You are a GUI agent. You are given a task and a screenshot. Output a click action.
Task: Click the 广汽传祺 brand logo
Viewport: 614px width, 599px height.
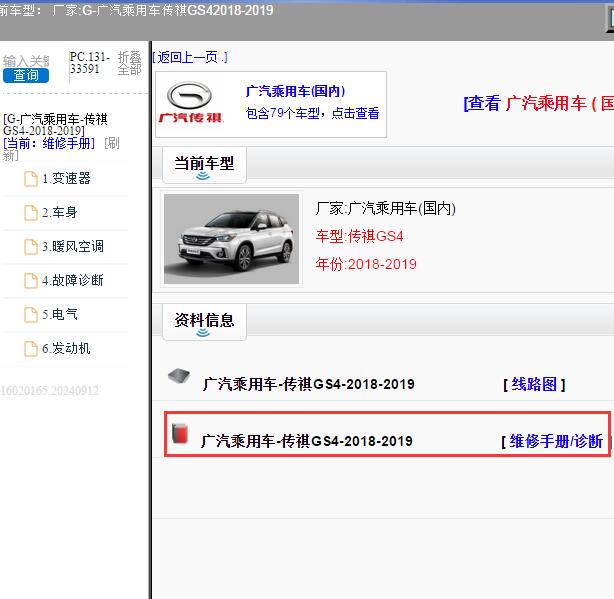[x=190, y=103]
